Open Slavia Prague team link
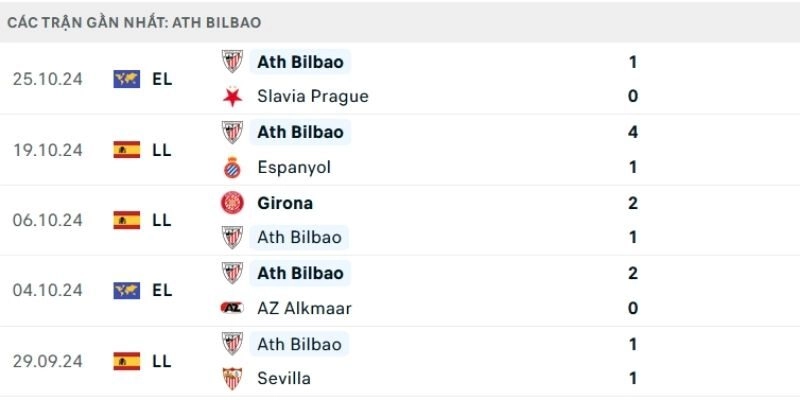 coord(312,97)
